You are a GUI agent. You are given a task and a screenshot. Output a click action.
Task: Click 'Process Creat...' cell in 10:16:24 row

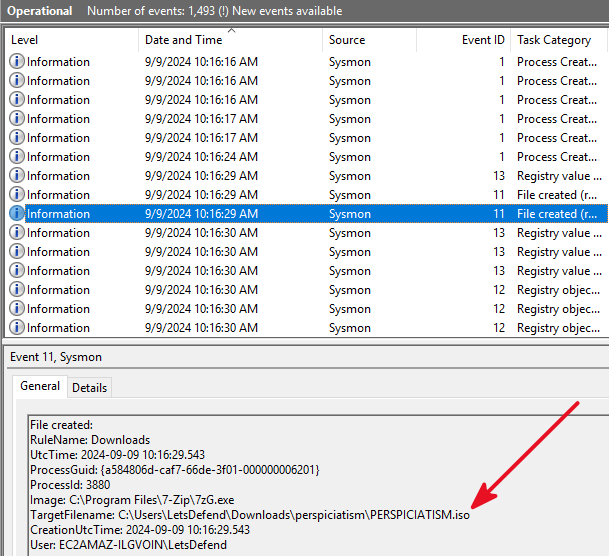click(x=557, y=157)
